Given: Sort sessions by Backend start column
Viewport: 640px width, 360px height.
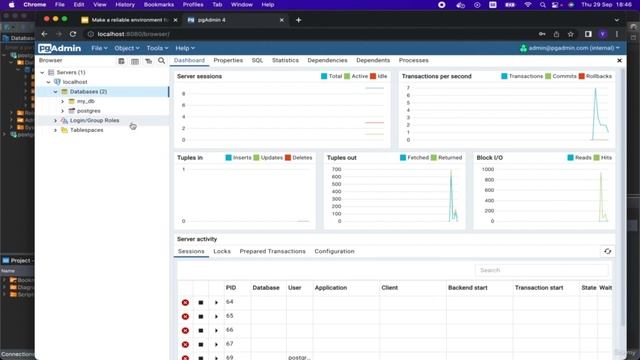Looking at the screenshot, I should (468, 288).
